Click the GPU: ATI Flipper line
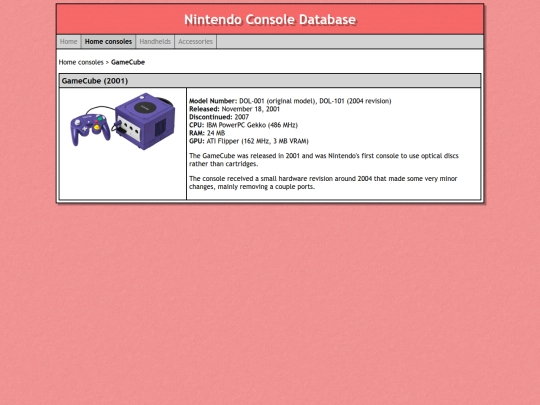This screenshot has width=540, height=405. pyautogui.click(x=249, y=141)
